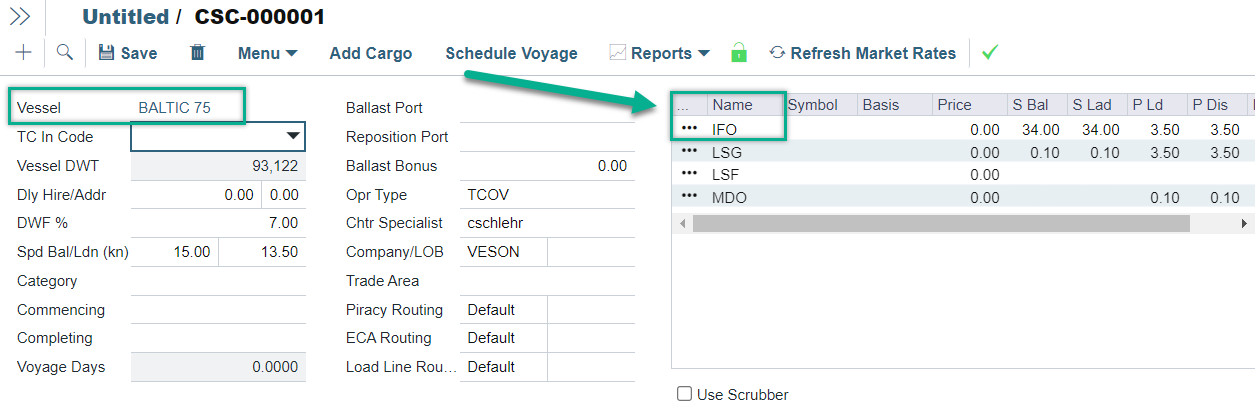Click the Ballast Port input field
The image size is (1255, 411).
(546, 108)
